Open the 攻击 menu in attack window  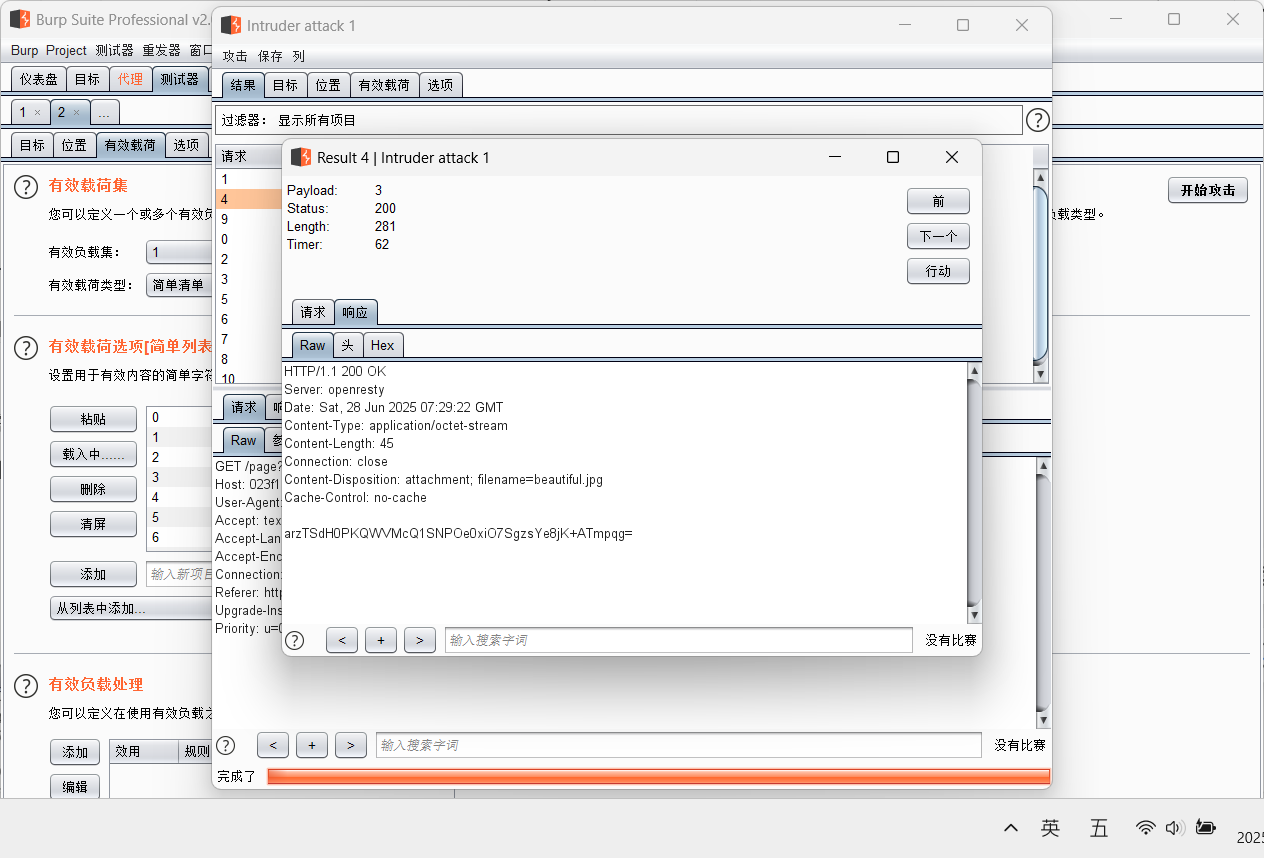pyautogui.click(x=235, y=56)
